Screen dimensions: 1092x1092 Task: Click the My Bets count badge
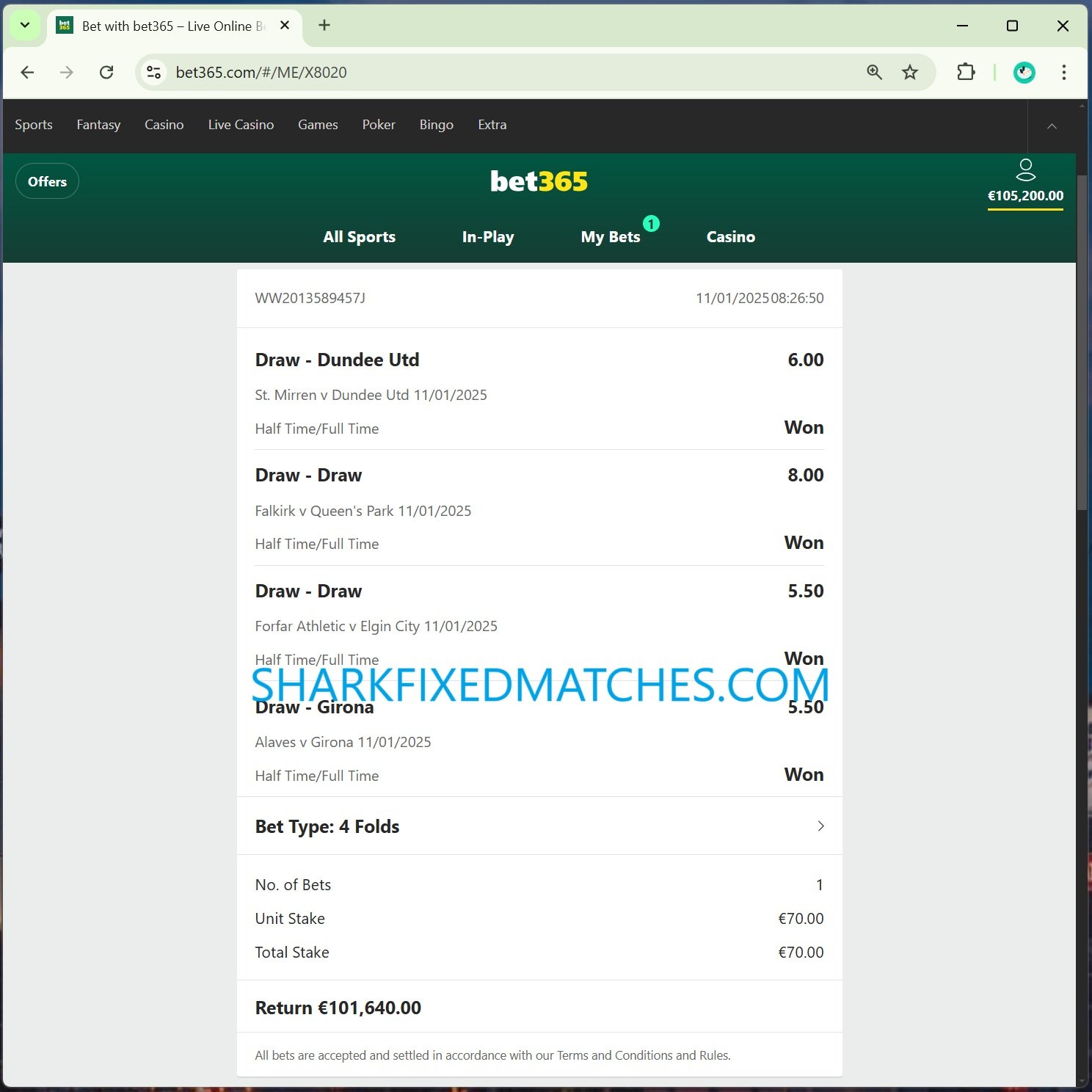coord(651,224)
